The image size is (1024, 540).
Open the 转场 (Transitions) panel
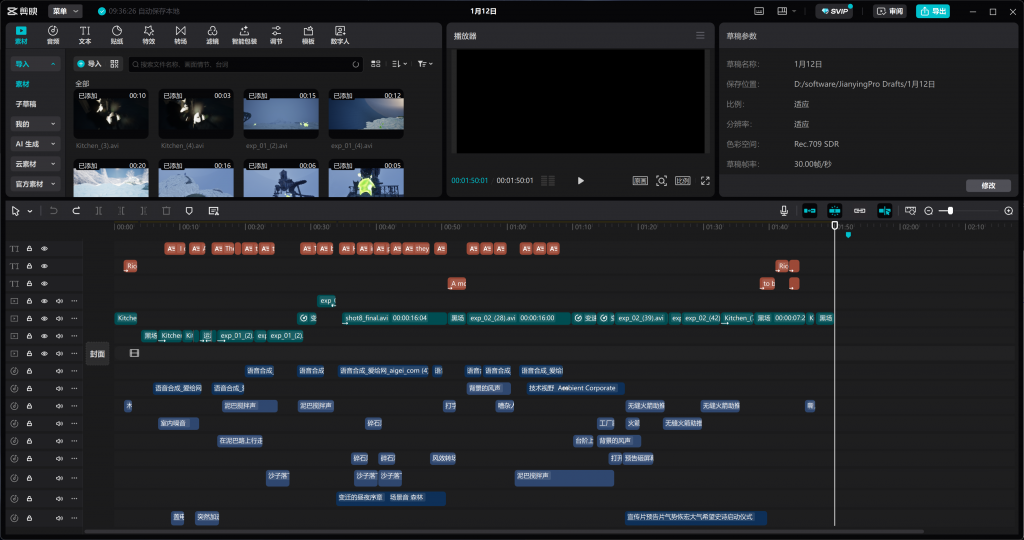tap(180, 36)
